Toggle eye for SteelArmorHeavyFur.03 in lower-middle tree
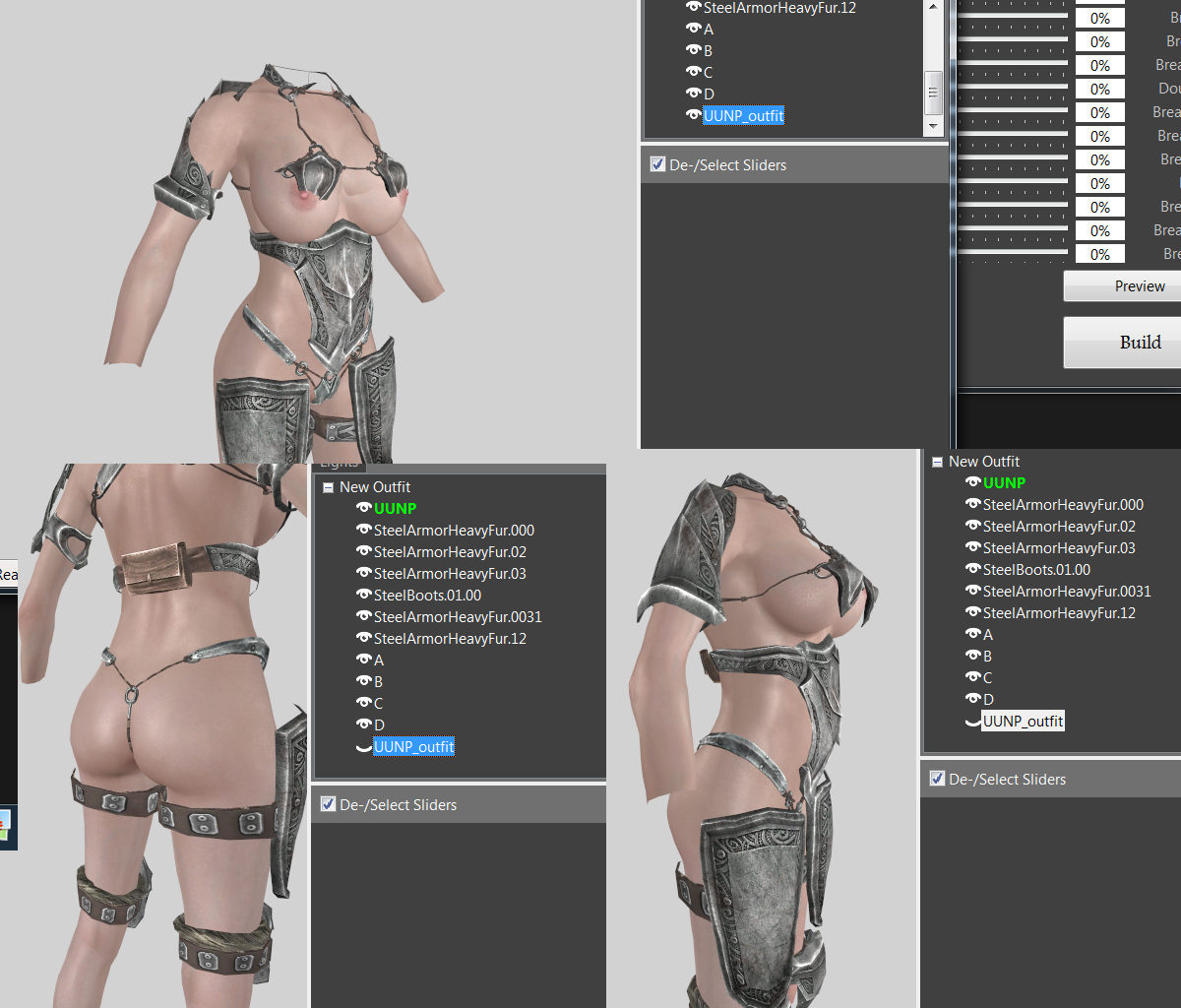The image size is (1181, 1008). (364, 574)
